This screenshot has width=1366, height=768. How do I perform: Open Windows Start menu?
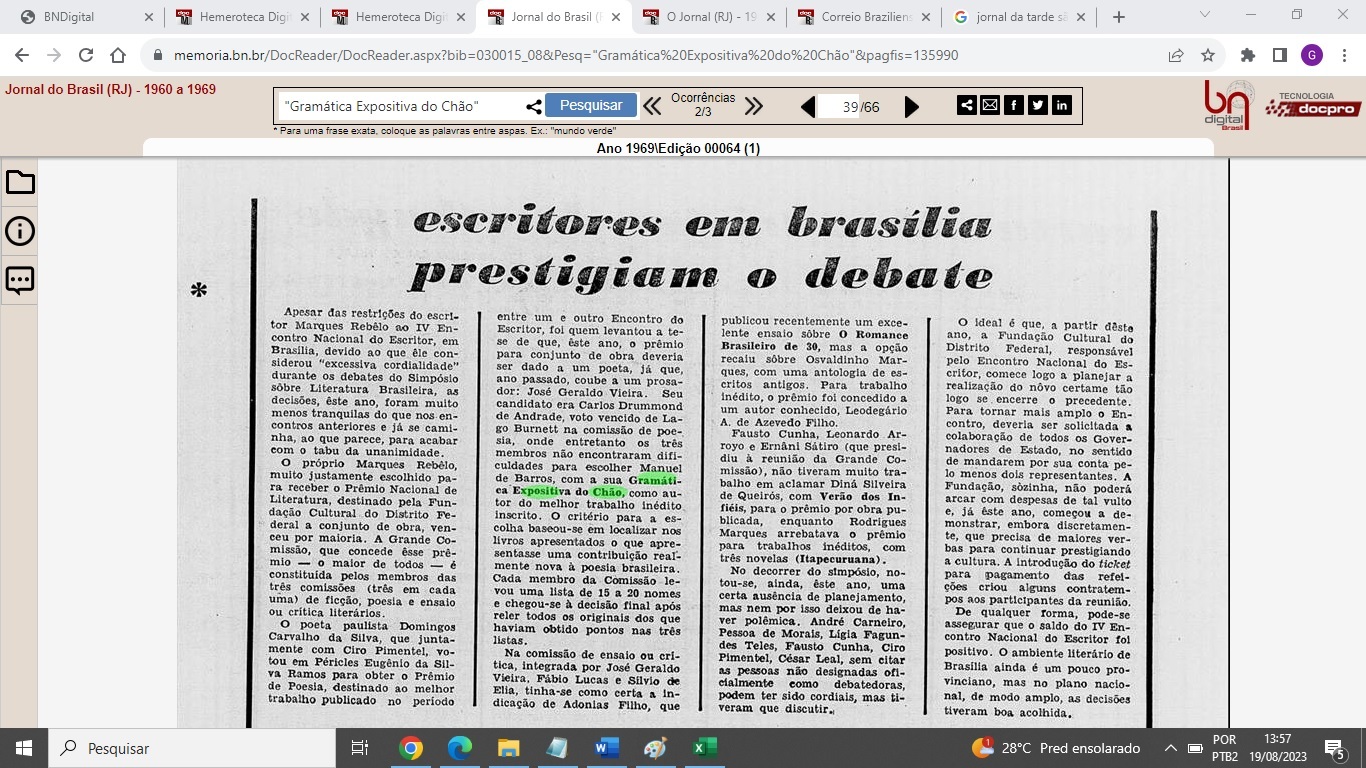point(24,748)
